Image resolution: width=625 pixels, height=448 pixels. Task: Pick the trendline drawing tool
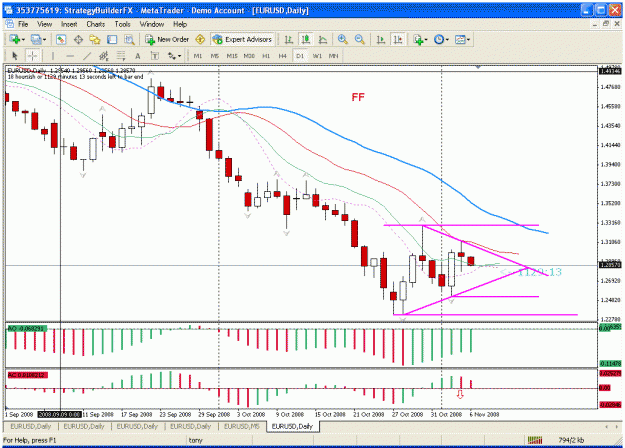point(87,56)
